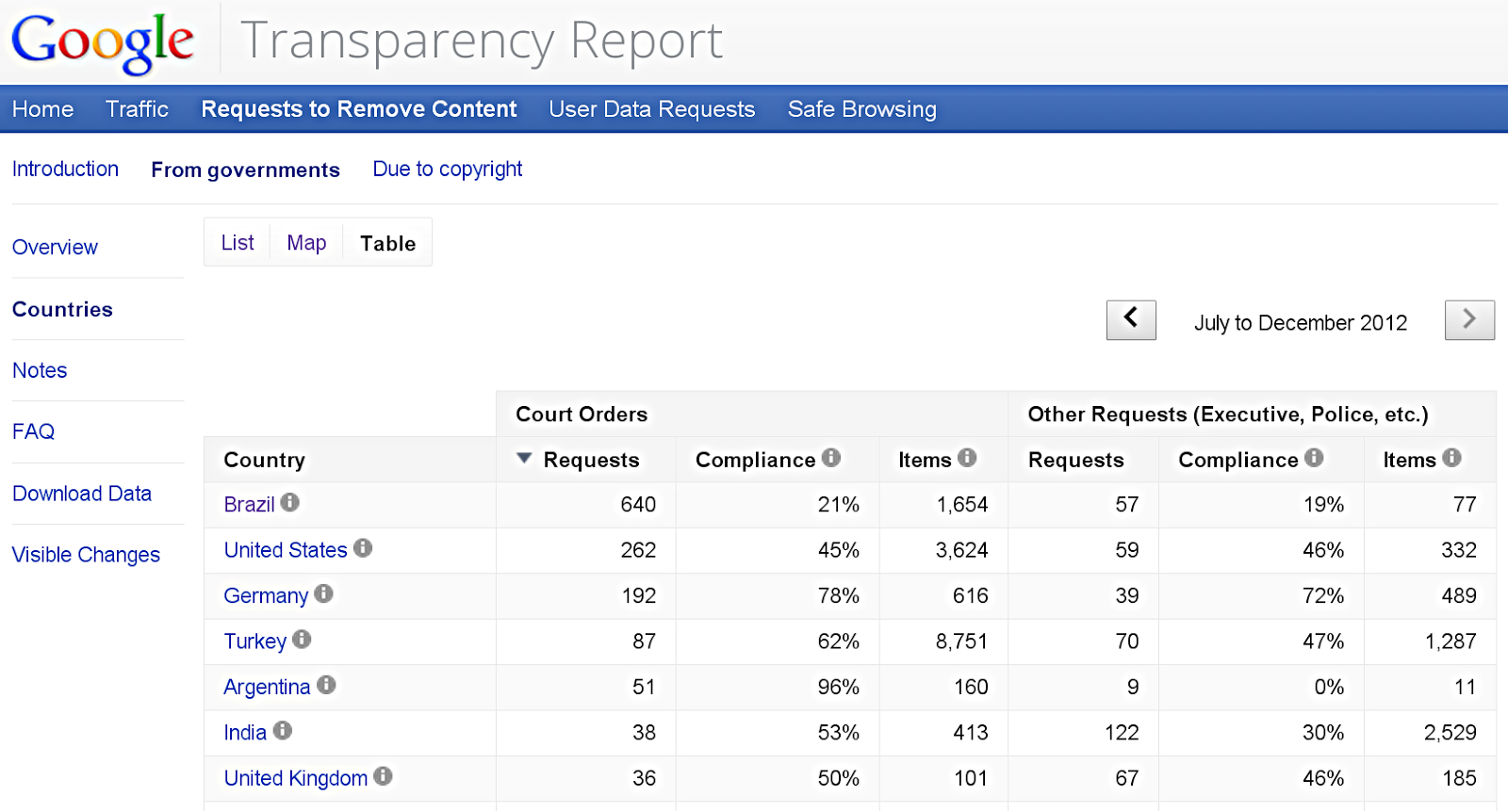Viewport: 1508px width, 812px height.
Task: Click Download Data link
Action: point(82,494)
